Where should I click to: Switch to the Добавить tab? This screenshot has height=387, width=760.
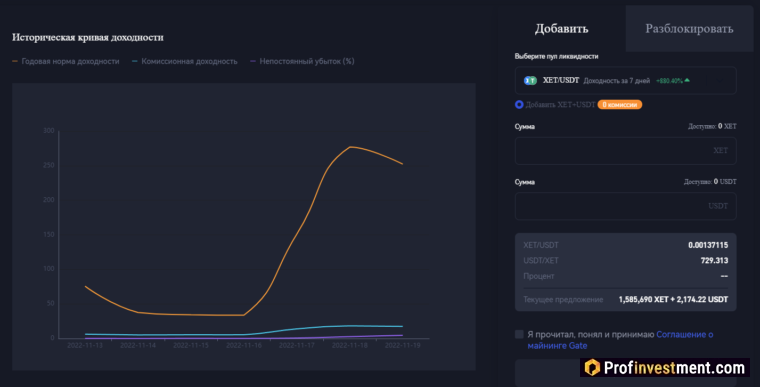pyautogui.click(x=561, y=29)
